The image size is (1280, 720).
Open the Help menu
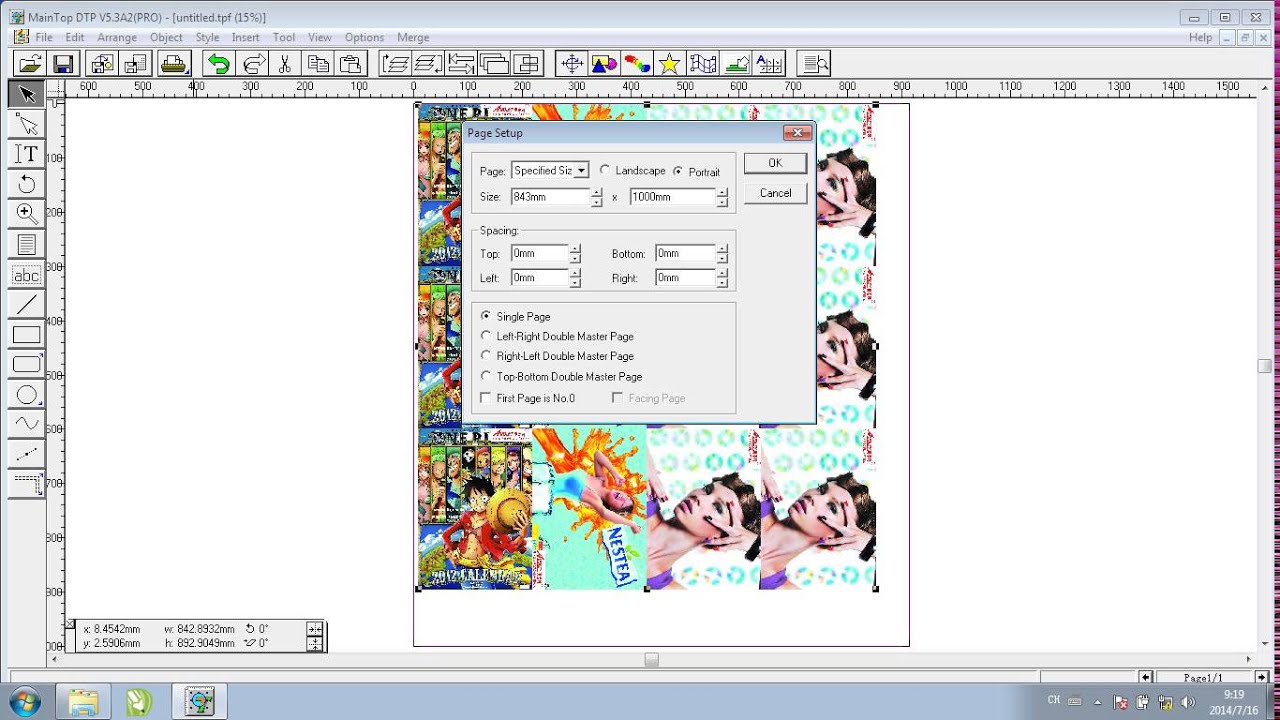pos(1201,37)
